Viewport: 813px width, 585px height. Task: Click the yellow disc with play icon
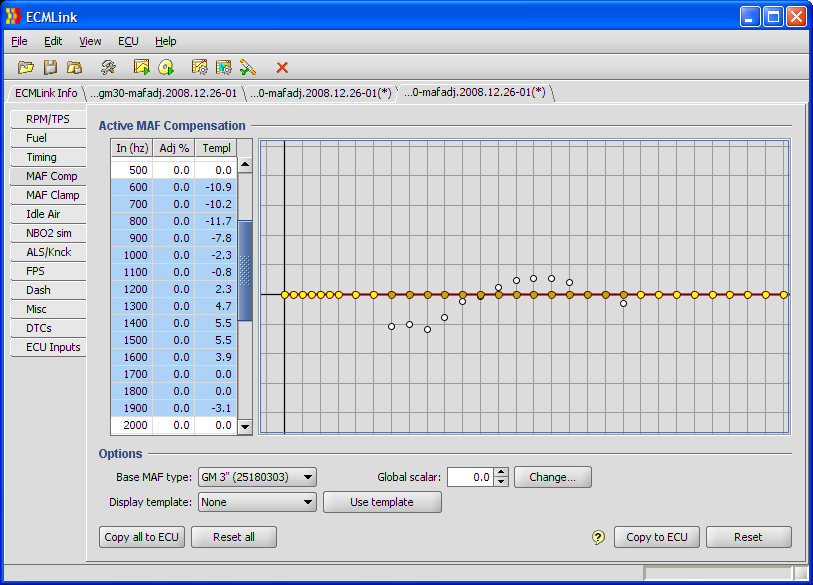click(x=166, y=67)
